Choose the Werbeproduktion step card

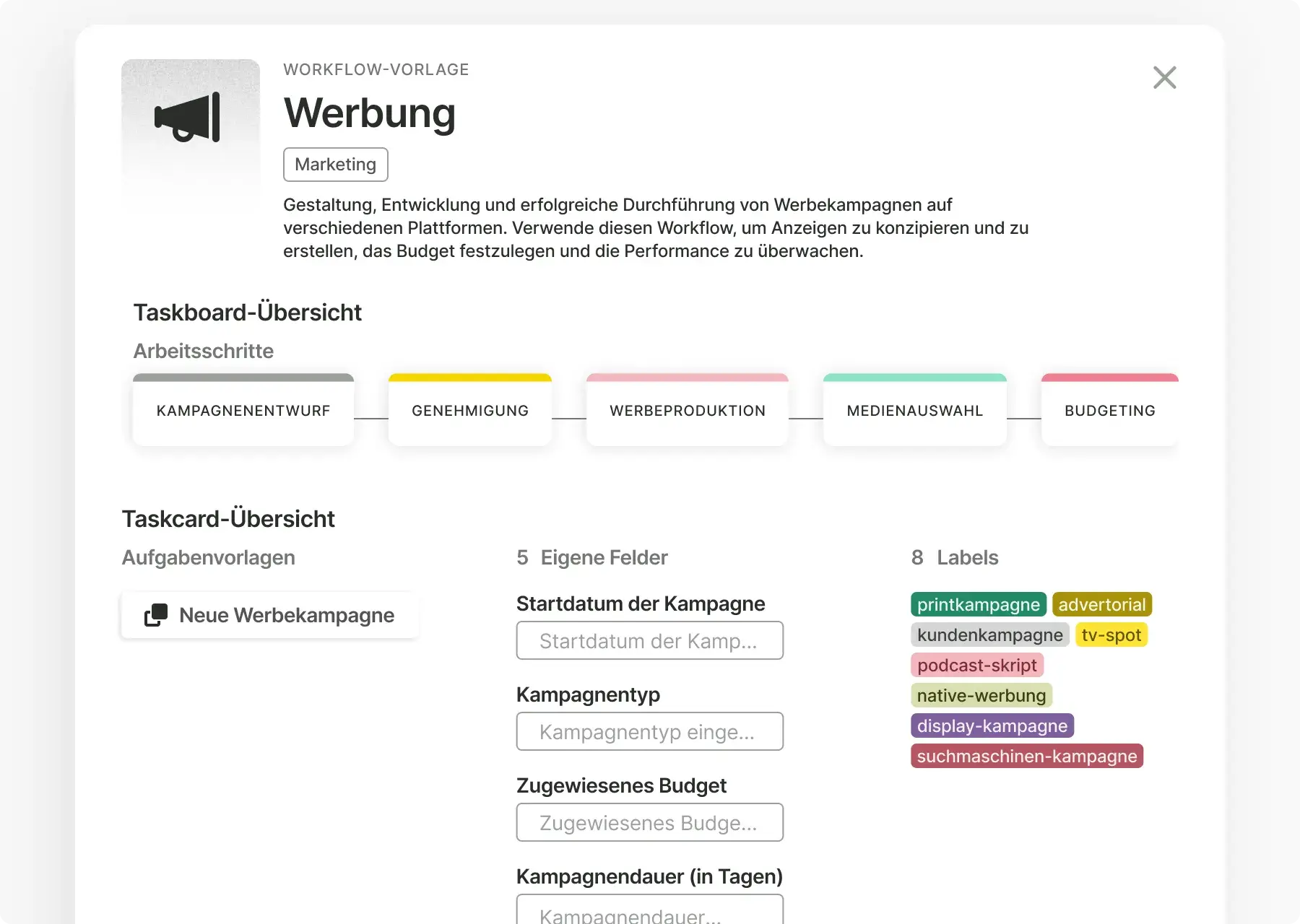[x=687, y=411]
